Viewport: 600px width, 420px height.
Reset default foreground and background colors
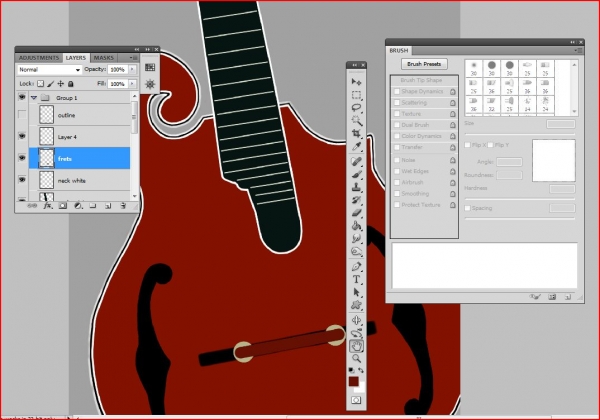[x=351, y=370]
